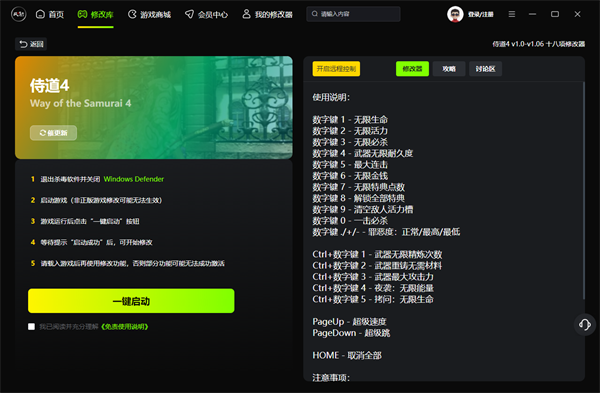600x393 pixels.
Task: Click text 数字键 1 - 无限生命
Action: click(x=350, y=120)
